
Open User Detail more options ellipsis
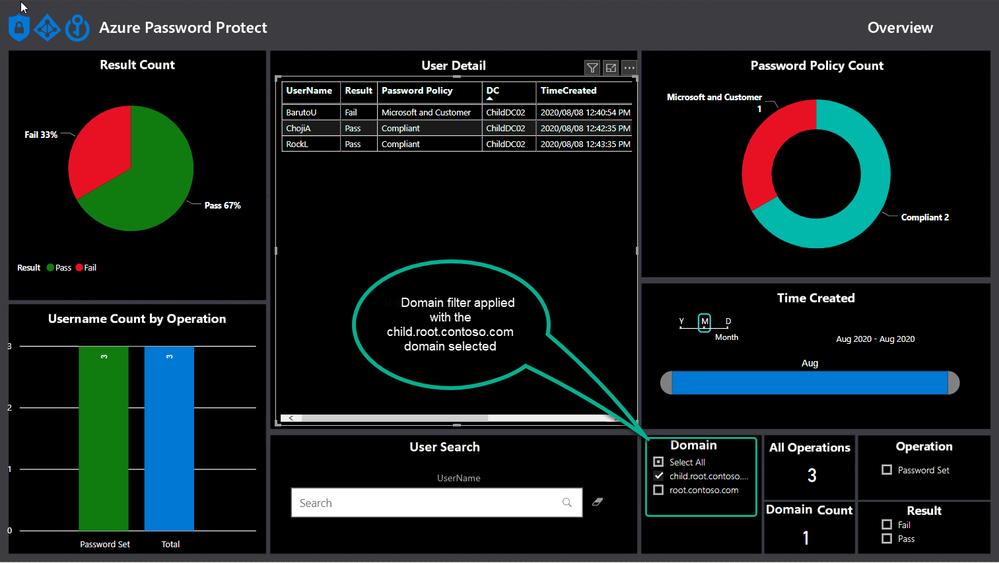(629, 67)
